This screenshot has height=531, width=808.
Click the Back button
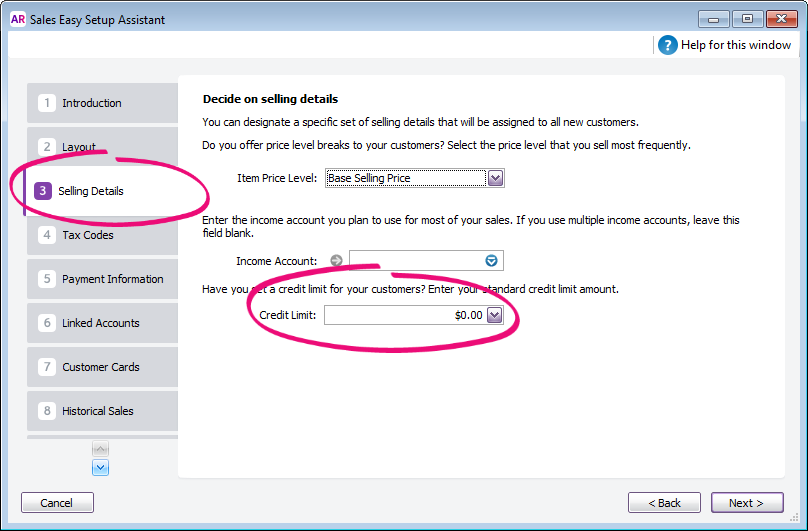point(663,503)
